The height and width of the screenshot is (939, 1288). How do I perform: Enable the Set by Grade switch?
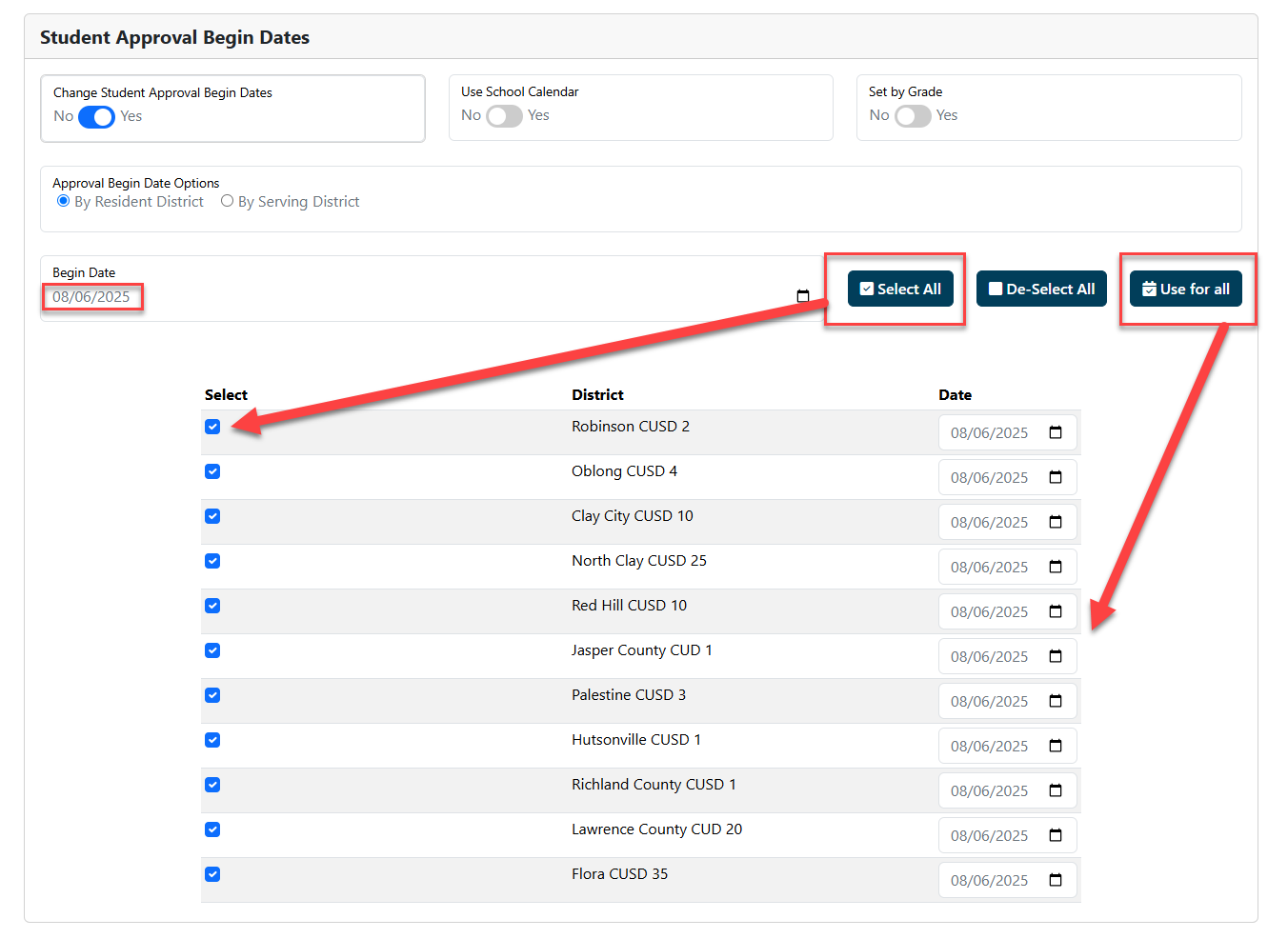pyautogui.click(x=913, y=115)
